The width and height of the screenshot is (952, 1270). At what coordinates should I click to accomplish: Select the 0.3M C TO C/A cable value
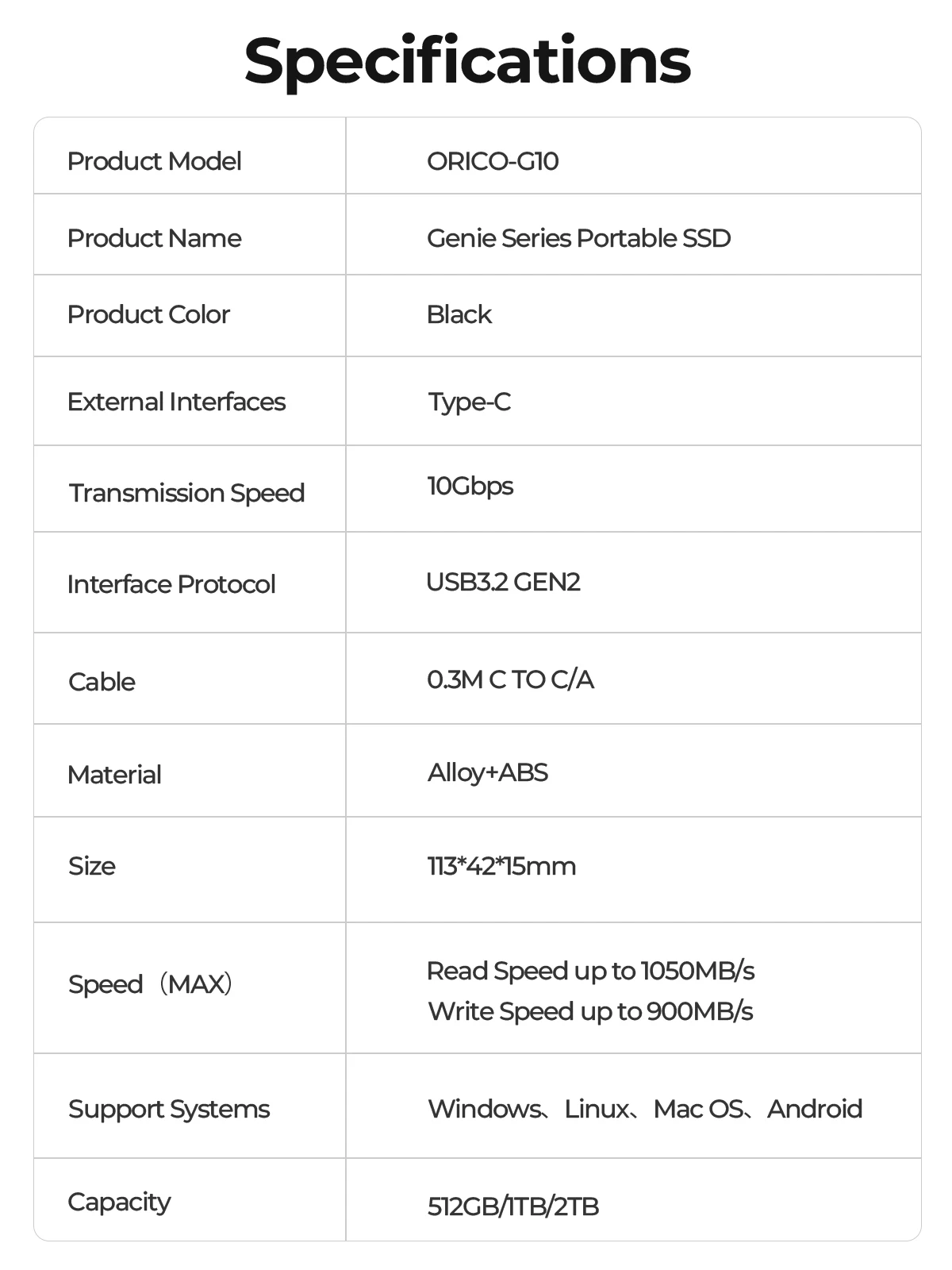pyautogui.click(x=510, y=679)
